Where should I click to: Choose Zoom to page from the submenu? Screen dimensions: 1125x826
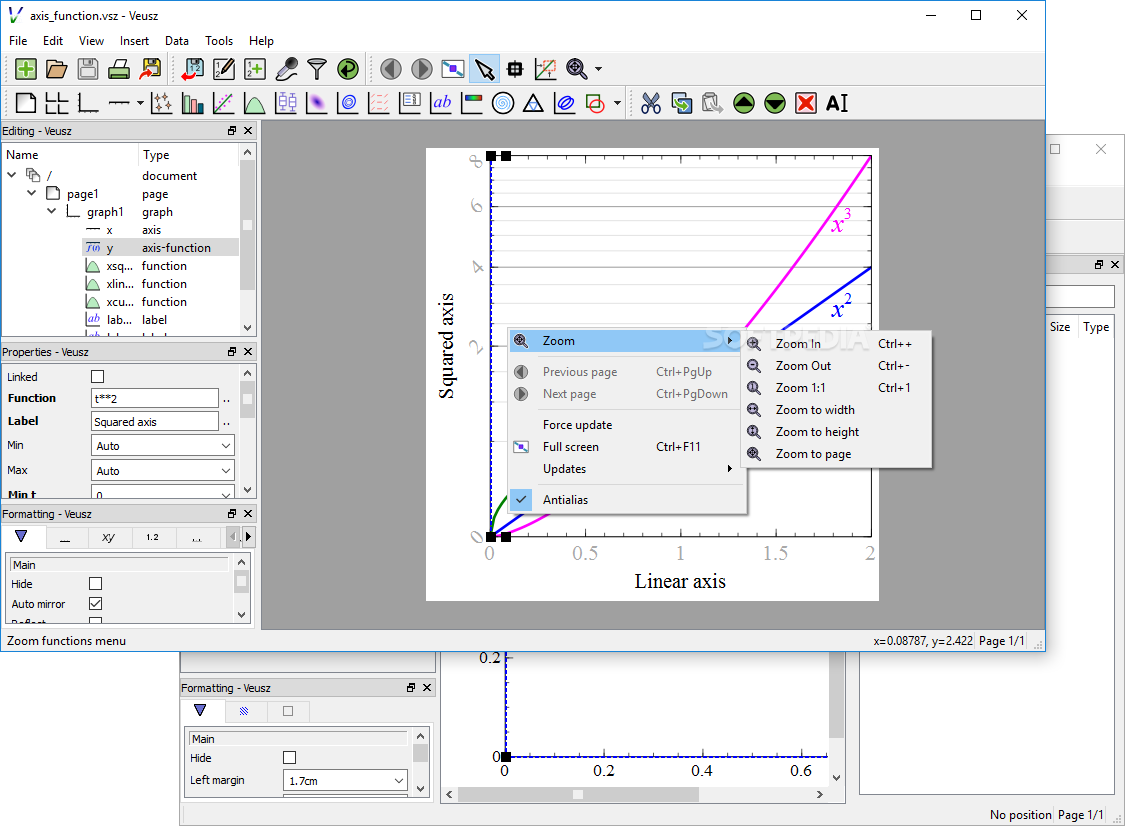click(837, 454)
